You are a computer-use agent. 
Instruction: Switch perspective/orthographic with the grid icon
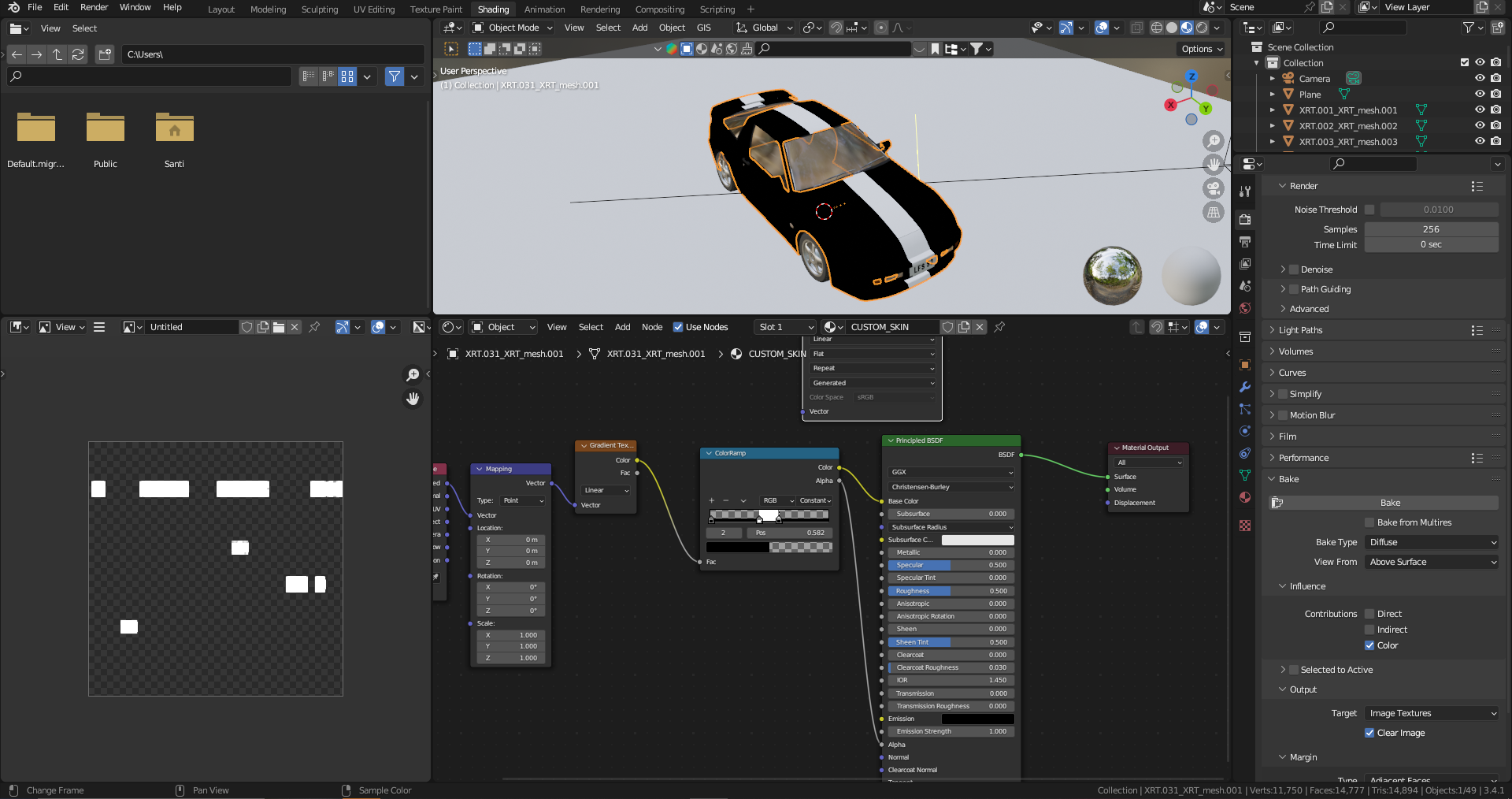(x=1214, y=212)
